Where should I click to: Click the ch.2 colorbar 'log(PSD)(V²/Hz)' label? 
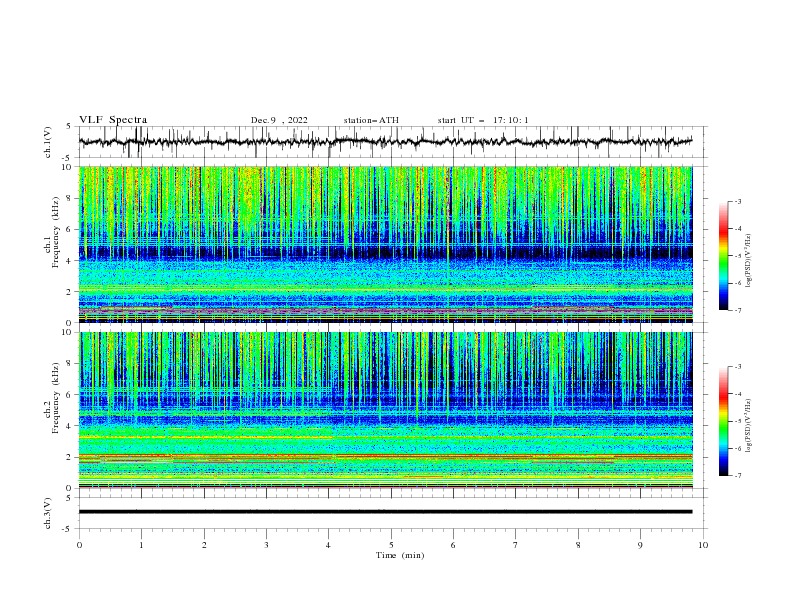click(x=749, y=426)
